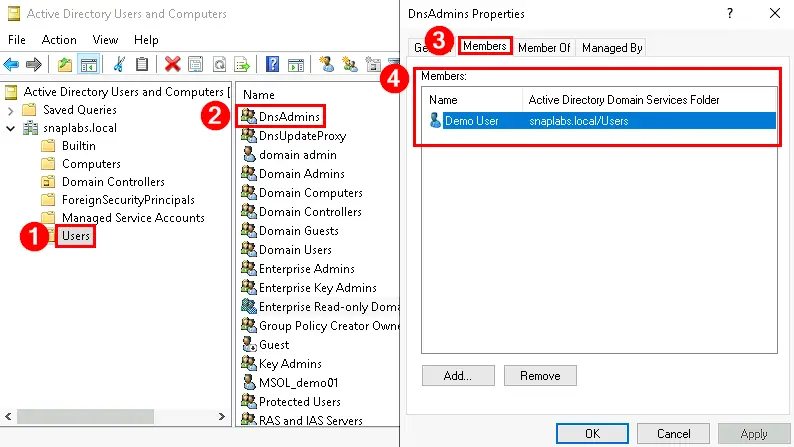
Task: Click the Name column header in list
Action: [258, 95]
